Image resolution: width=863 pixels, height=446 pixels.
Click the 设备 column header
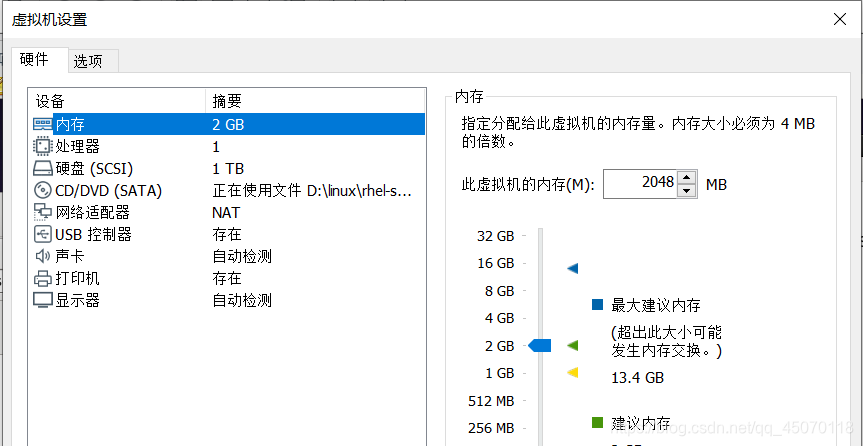pyautogui.click(x=116, y=101)
